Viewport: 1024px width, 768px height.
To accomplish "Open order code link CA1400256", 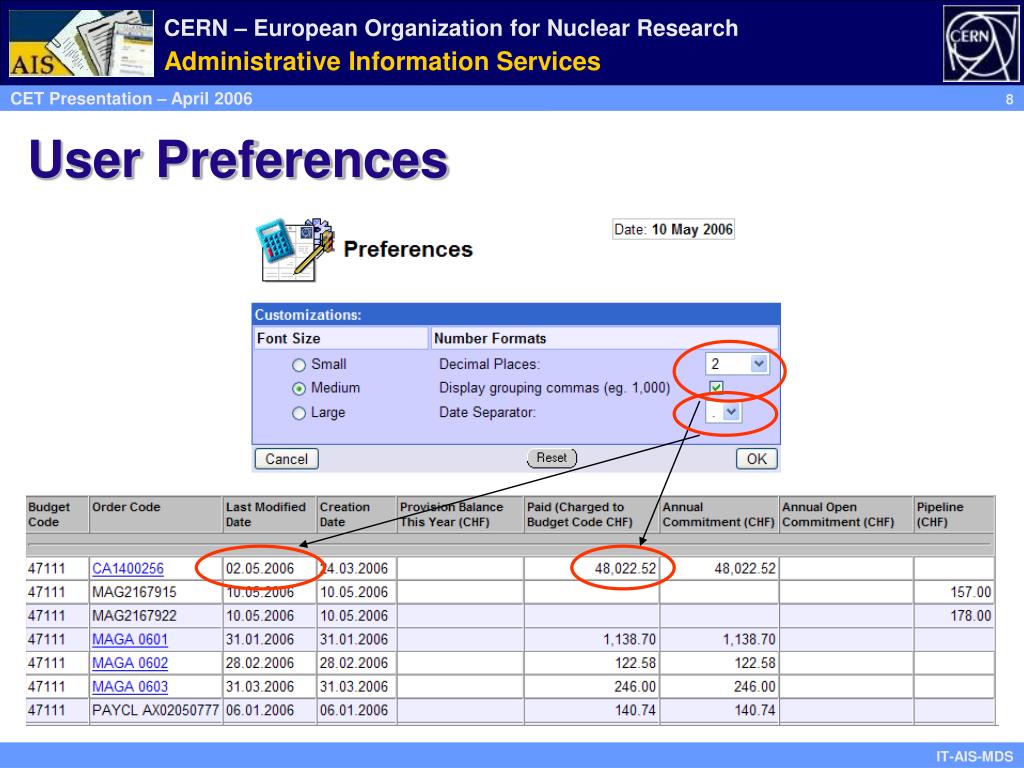I will (128, 569).
